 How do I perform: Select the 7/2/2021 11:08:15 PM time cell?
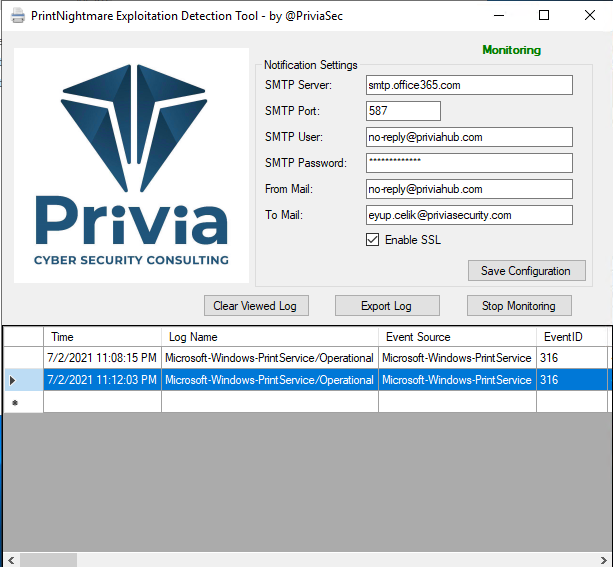coord(102,358)
